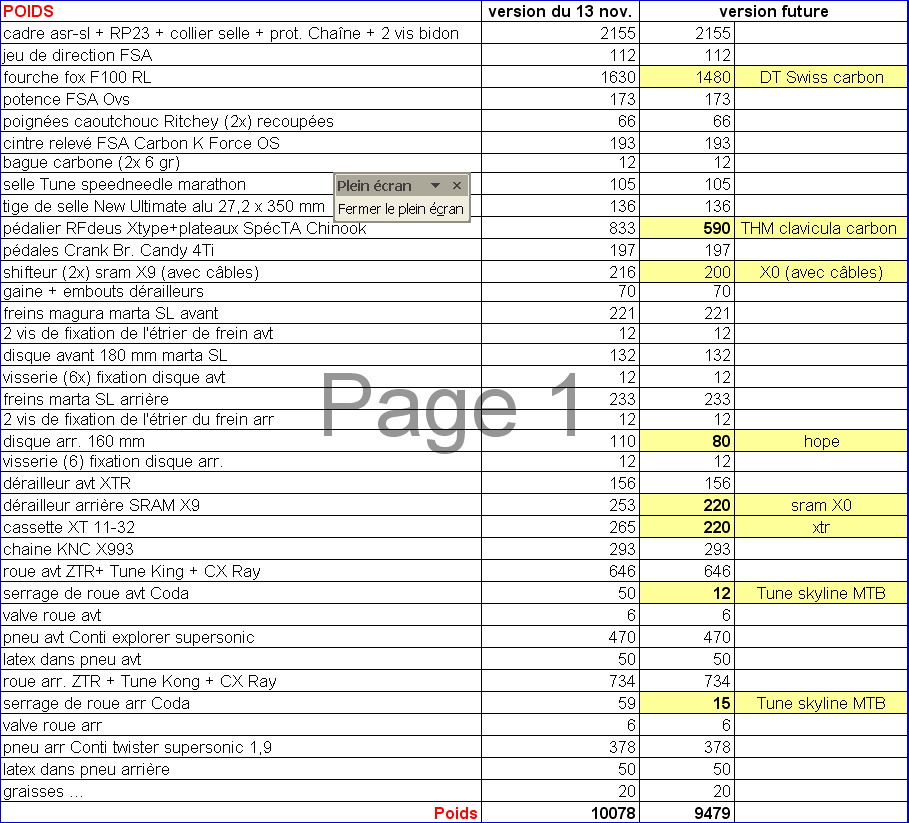
Task: Select the 'freins marta SL arrière' cell
Action: [241, 399]
